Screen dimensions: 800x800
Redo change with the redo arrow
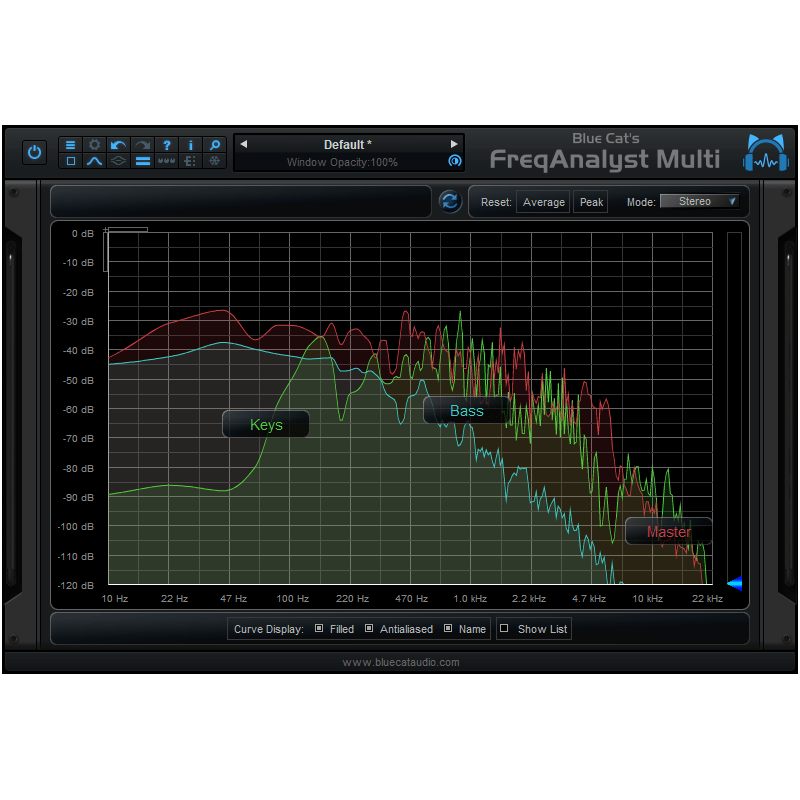pyautogui.click(x=142, y=145)
